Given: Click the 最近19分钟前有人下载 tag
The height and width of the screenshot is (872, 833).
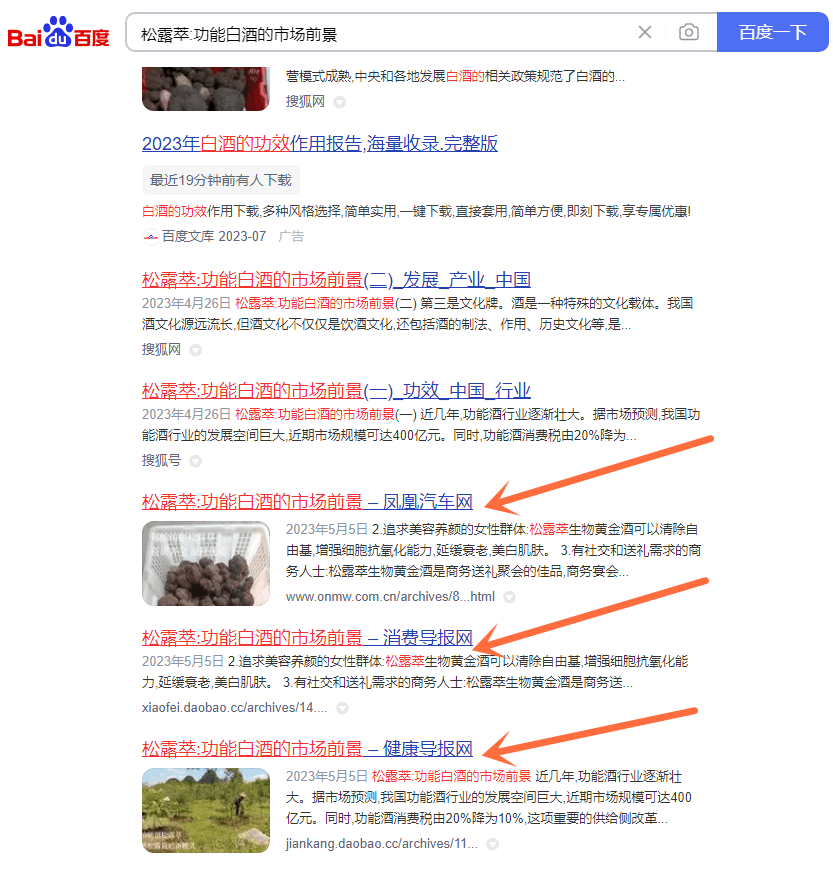Looking at the screenshot, I should (x=221, y=180).
